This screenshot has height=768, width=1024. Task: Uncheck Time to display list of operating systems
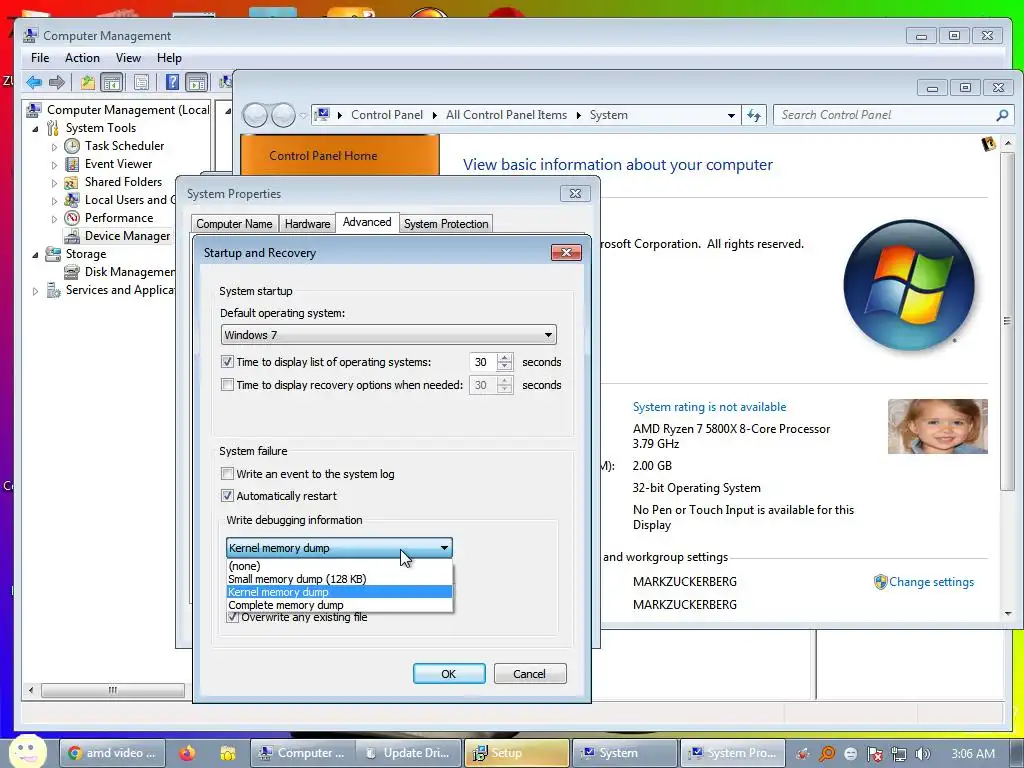227,362
